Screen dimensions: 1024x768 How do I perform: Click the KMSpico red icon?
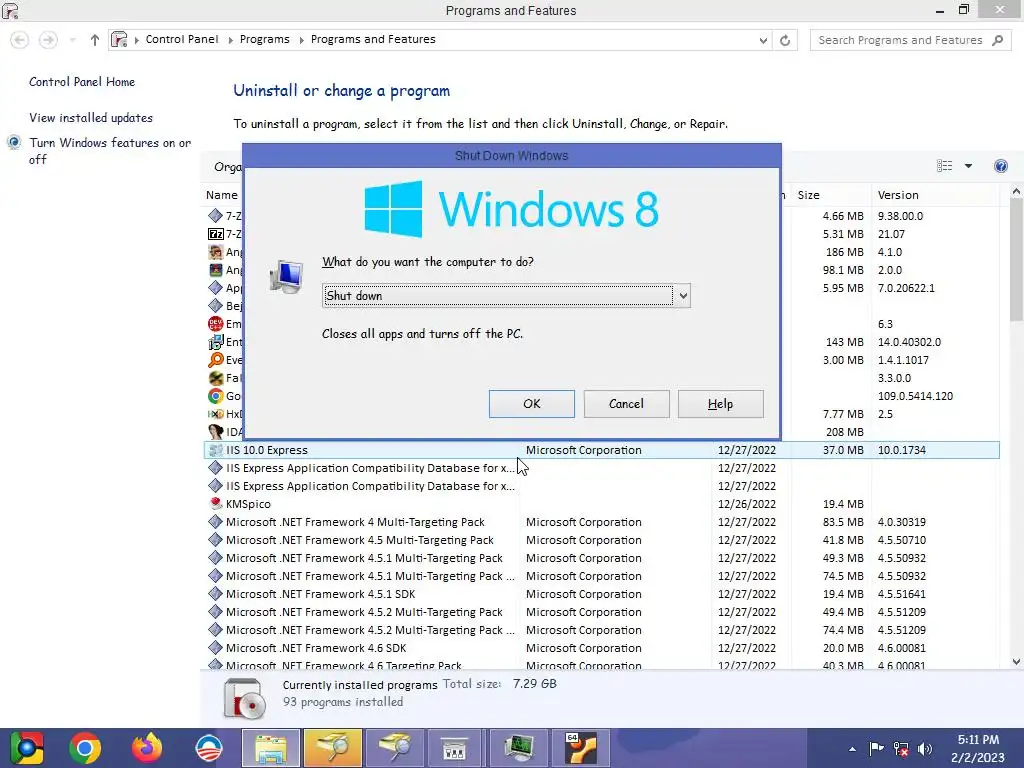[216, 504]
